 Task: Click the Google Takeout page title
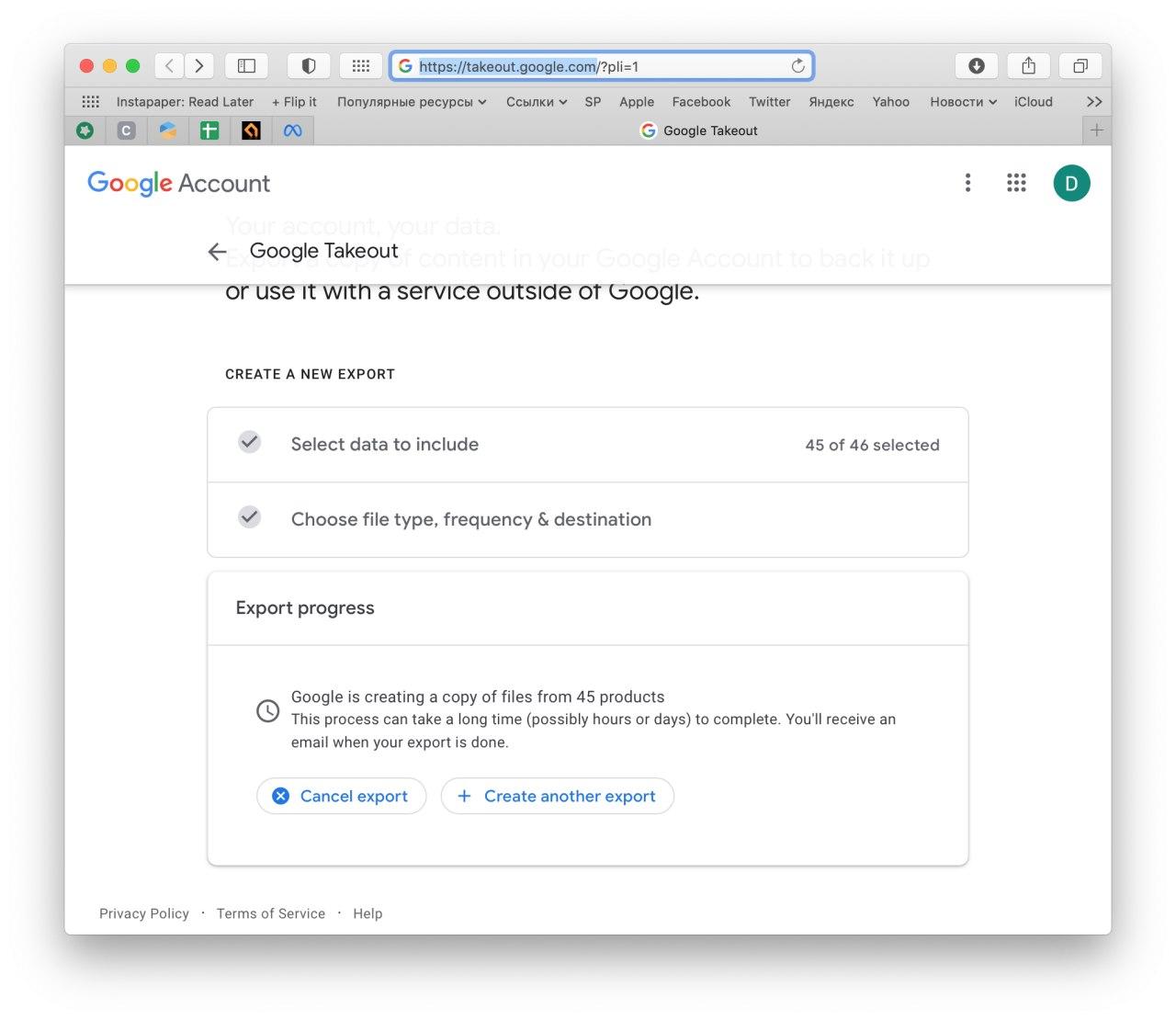[323, 251]
